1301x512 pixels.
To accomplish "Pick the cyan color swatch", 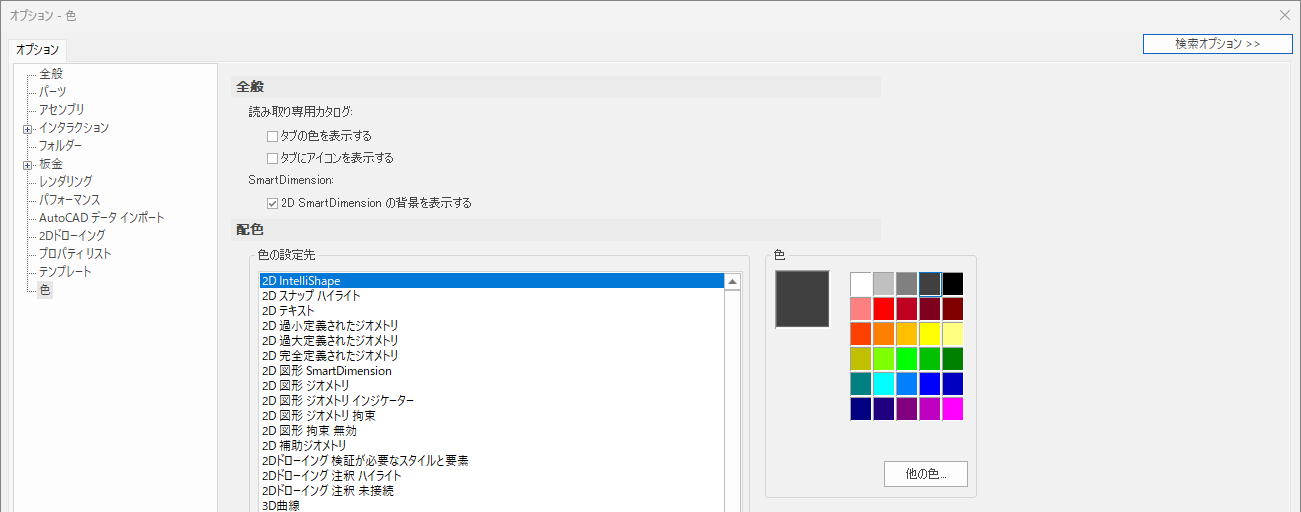I will click(x=884, y=384).
